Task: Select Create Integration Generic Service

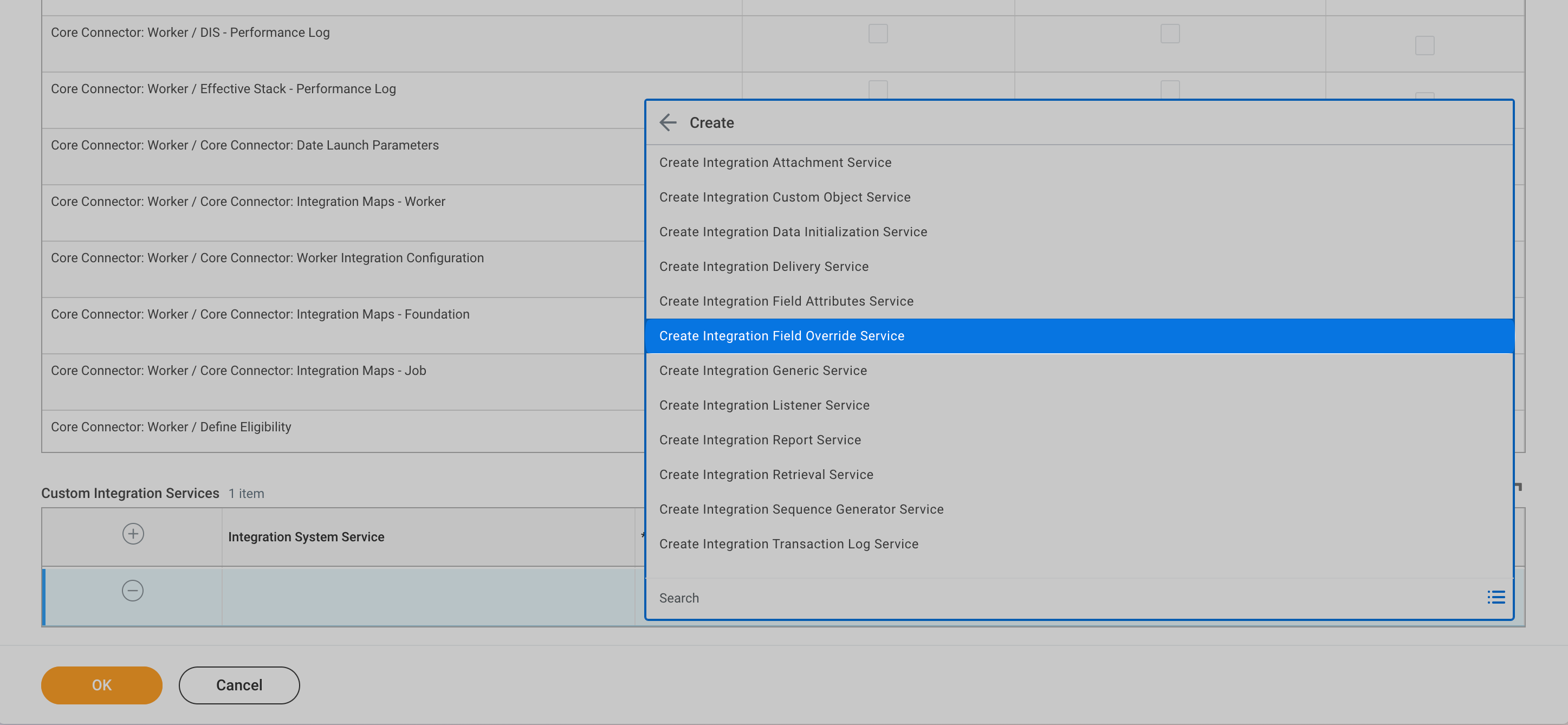Action: [x=763, y=371]
